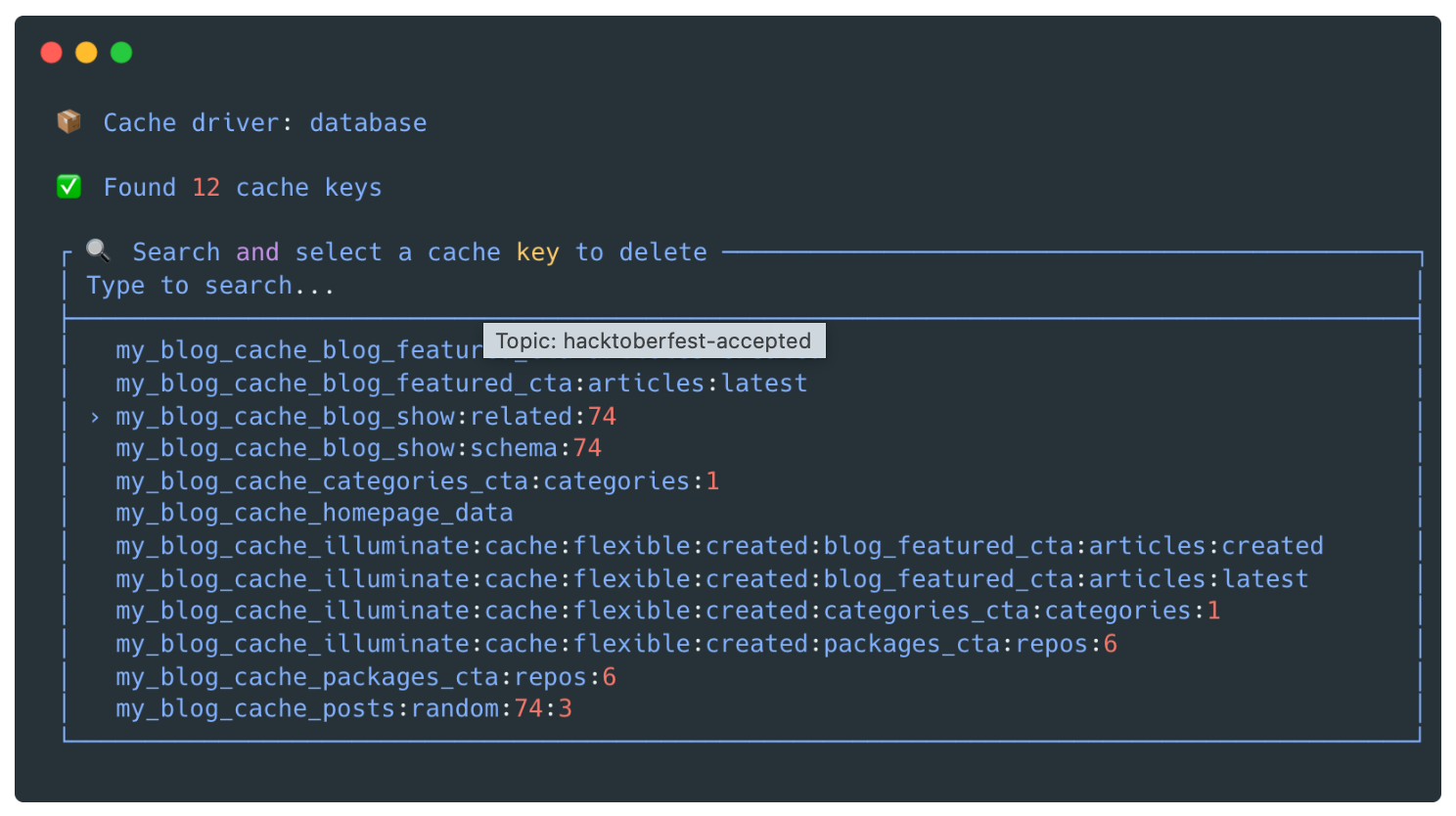Select my_blog_cache_categories_cta:categories:1 key

pyautogui.click(x=417, y=481)
